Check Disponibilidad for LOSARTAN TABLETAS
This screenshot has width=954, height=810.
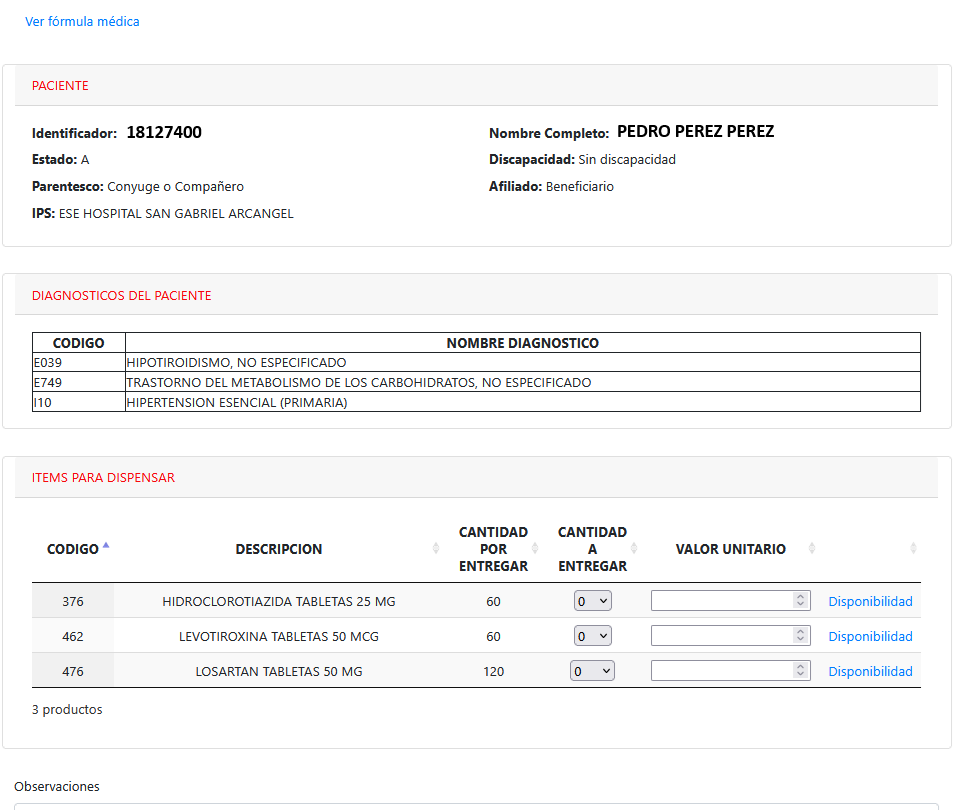(870, 670)
